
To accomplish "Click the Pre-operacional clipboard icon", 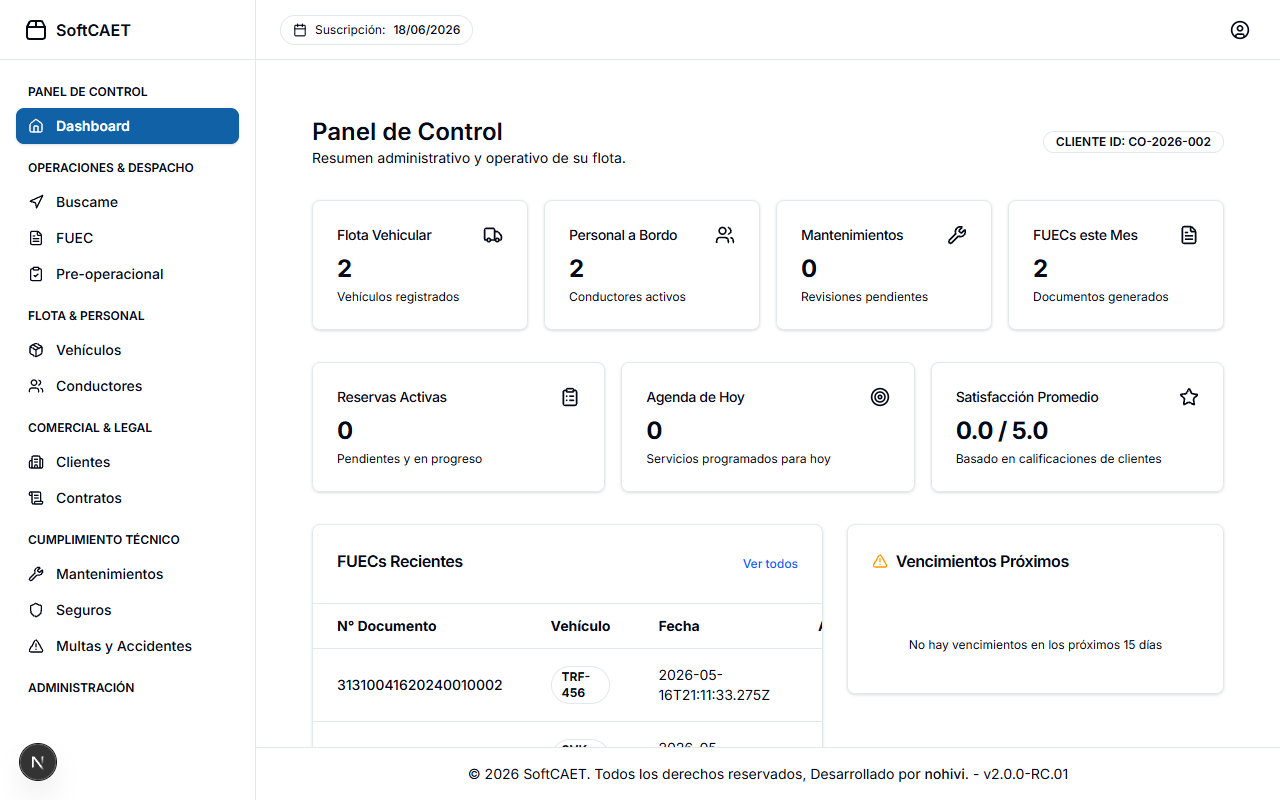I will (36, 274).
